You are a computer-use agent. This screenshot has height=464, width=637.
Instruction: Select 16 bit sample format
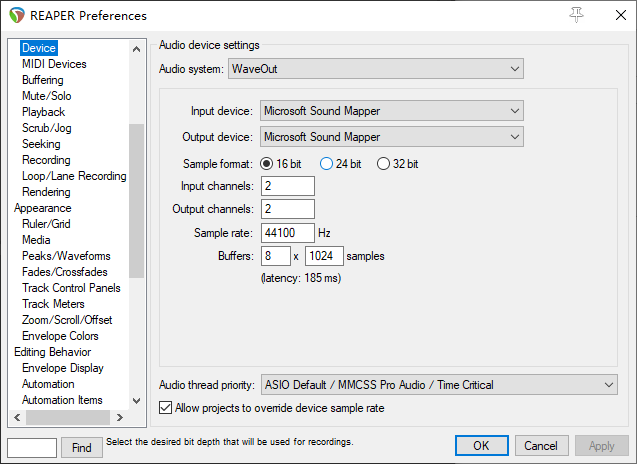267,164
